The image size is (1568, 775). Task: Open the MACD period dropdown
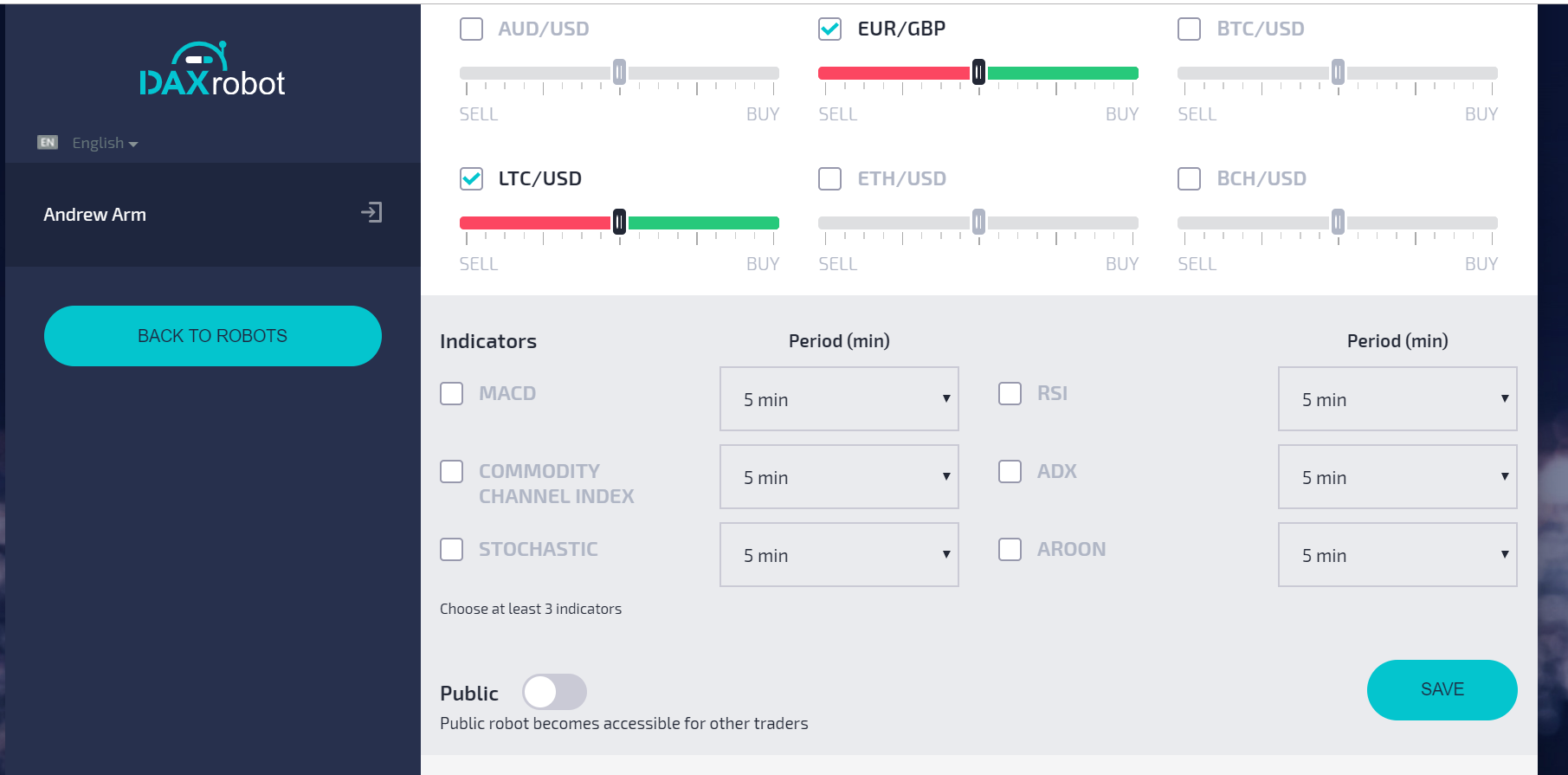[839, 399]
